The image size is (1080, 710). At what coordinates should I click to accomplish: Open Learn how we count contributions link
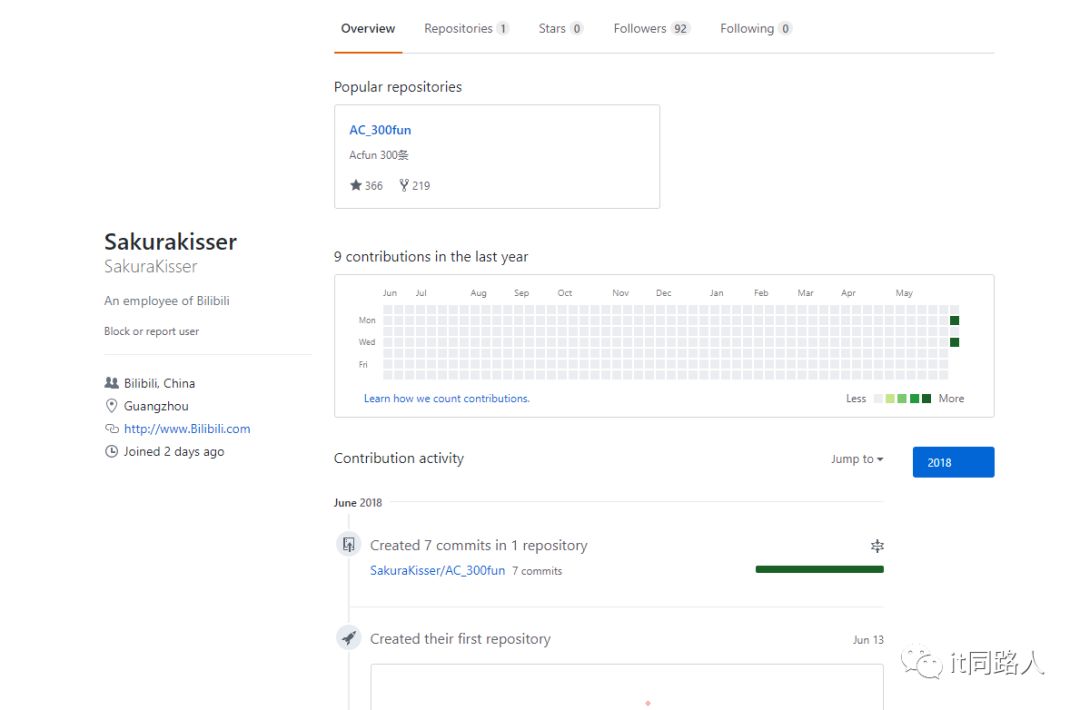(x=446, y=398)
